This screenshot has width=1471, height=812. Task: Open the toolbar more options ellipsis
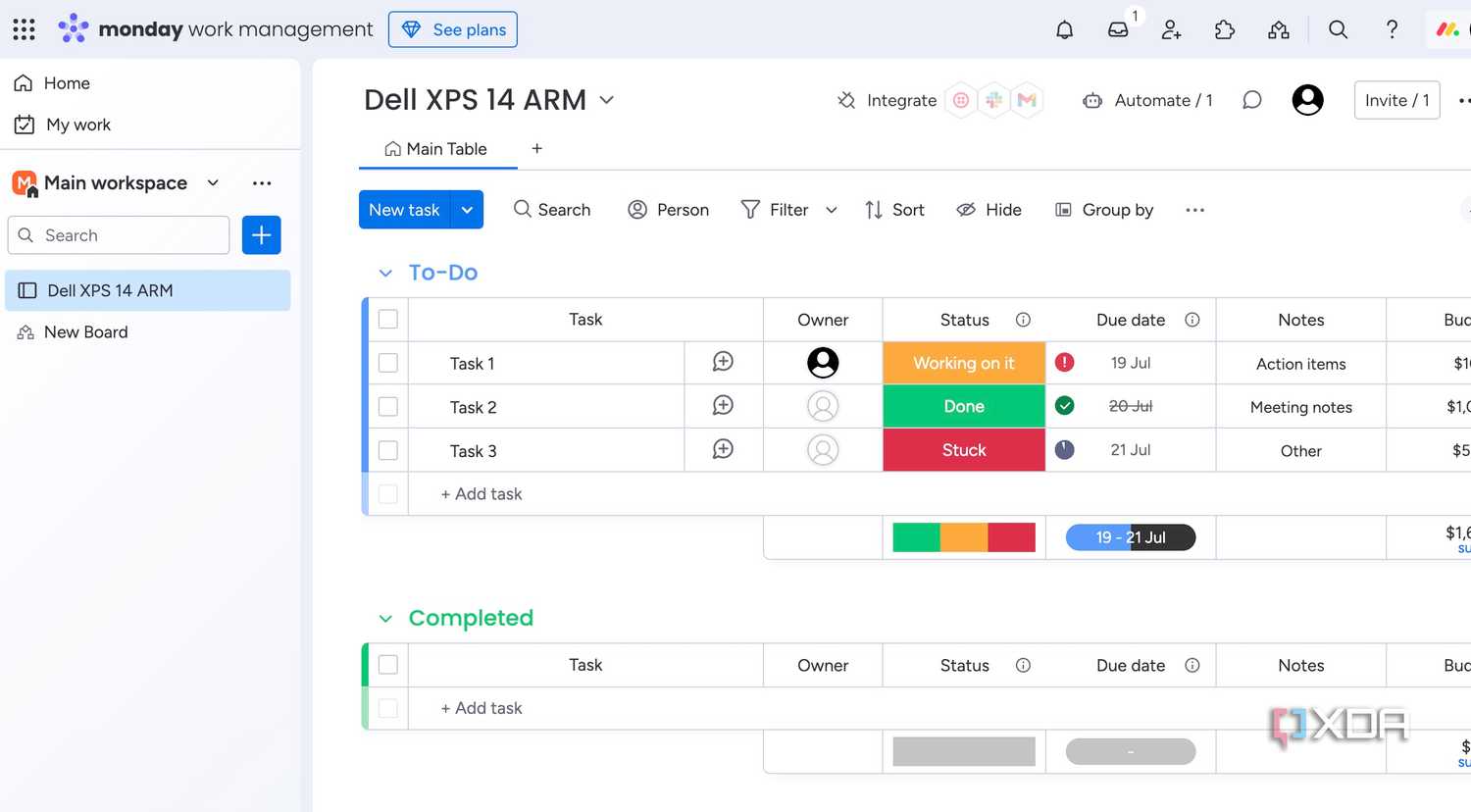pyautogui.click(x=1194, y=210)
